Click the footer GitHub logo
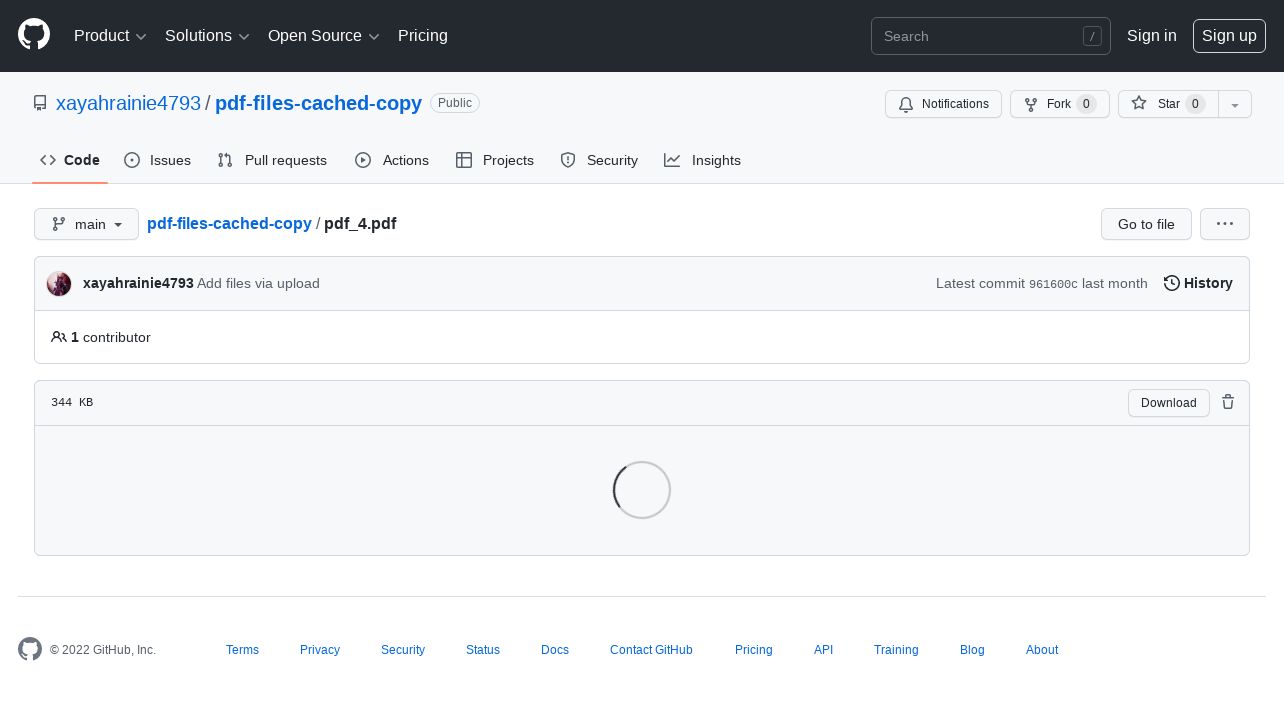Viewport: 1284px width, 711px height. click(x=30, y=649)
